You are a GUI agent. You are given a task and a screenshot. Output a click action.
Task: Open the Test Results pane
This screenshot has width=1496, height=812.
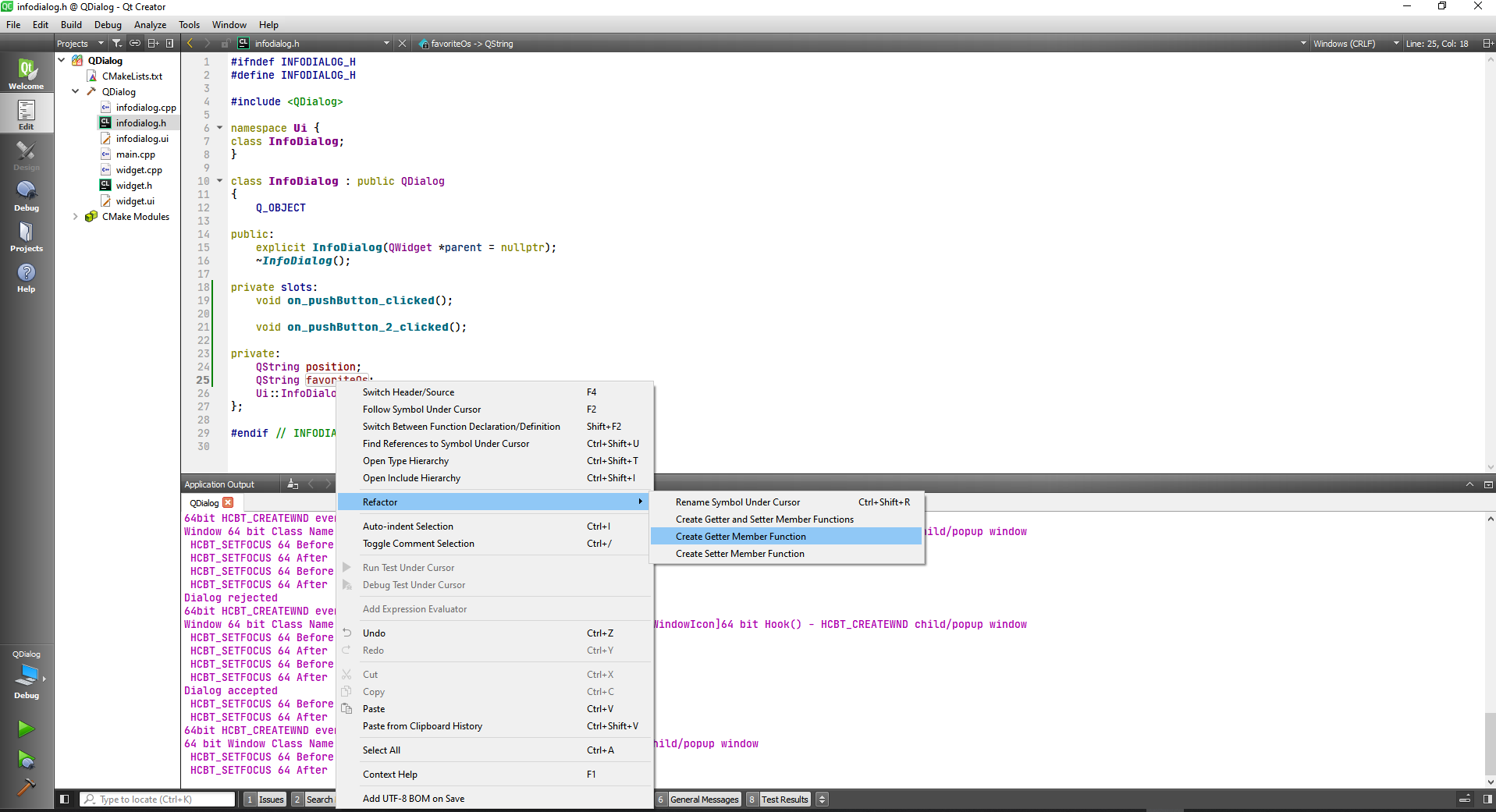pos(778,799)
